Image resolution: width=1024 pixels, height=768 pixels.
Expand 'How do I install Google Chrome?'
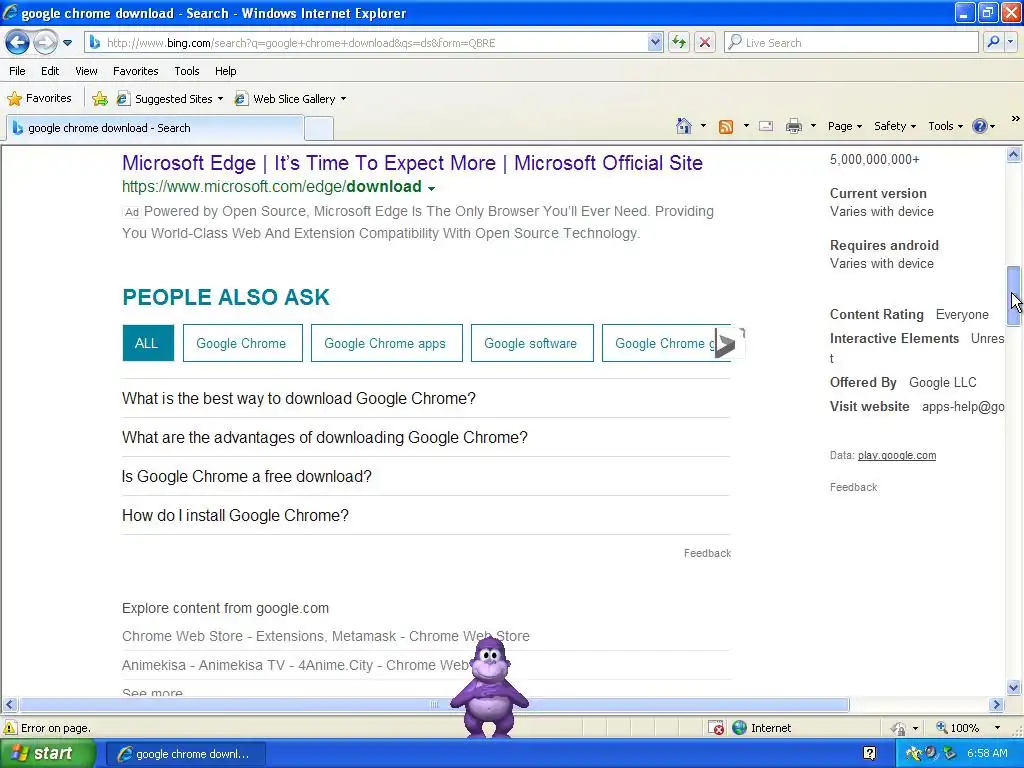click(x=425, y=515)
